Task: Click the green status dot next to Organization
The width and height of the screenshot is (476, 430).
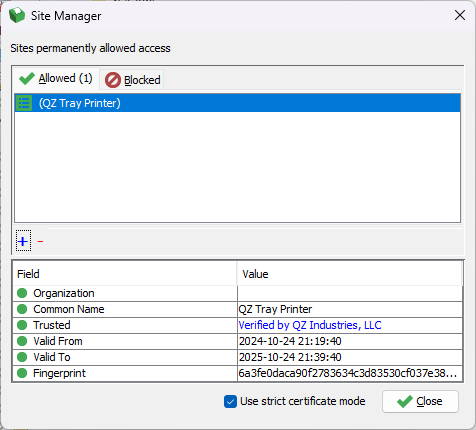Action: 22,293
